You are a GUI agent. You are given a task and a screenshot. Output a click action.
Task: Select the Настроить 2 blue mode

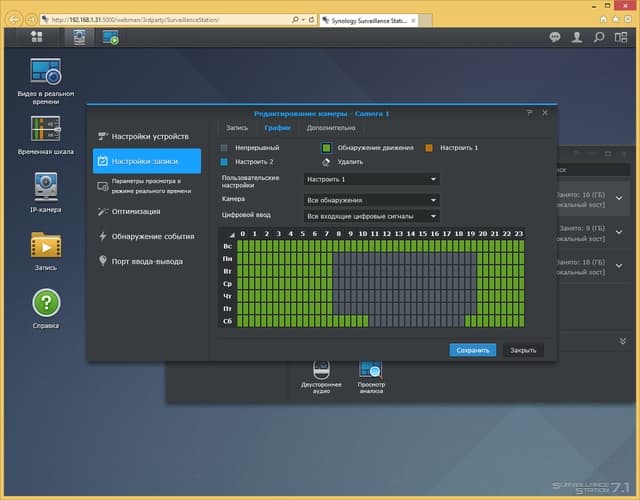coord(247,162)
